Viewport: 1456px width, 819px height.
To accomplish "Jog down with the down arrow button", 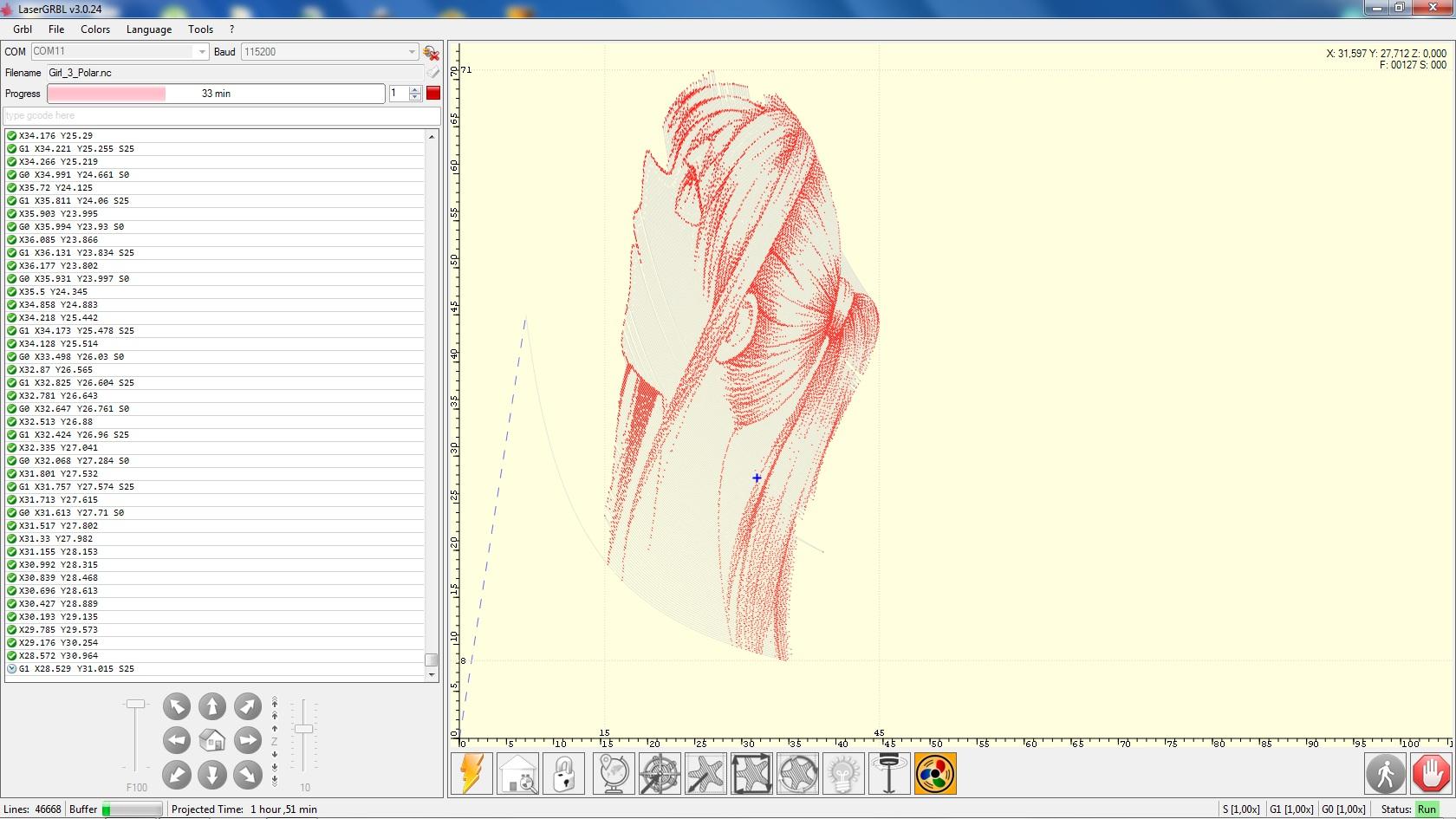I will click(x=212, y=775).
